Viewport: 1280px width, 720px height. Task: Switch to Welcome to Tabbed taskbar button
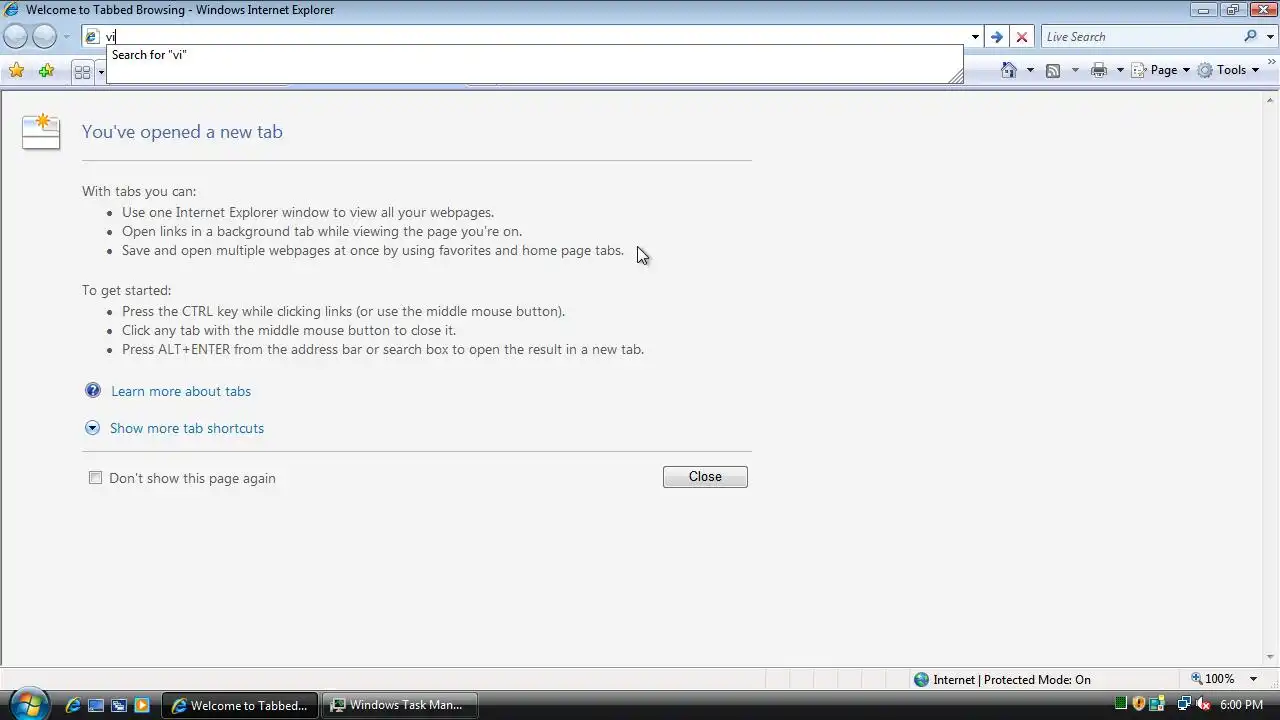[240, 705]
